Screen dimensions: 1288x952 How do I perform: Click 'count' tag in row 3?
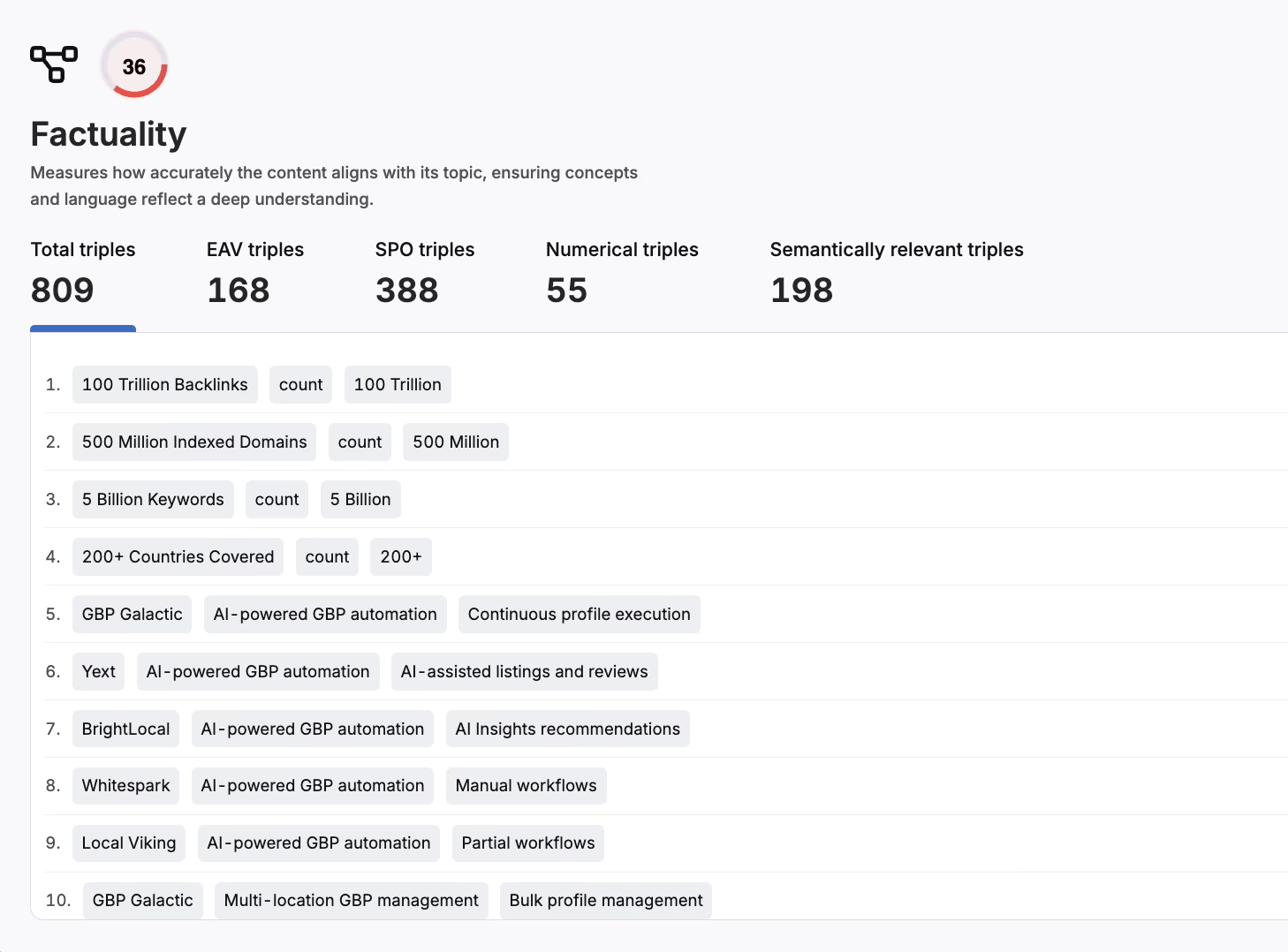click(x=277, y=500)
